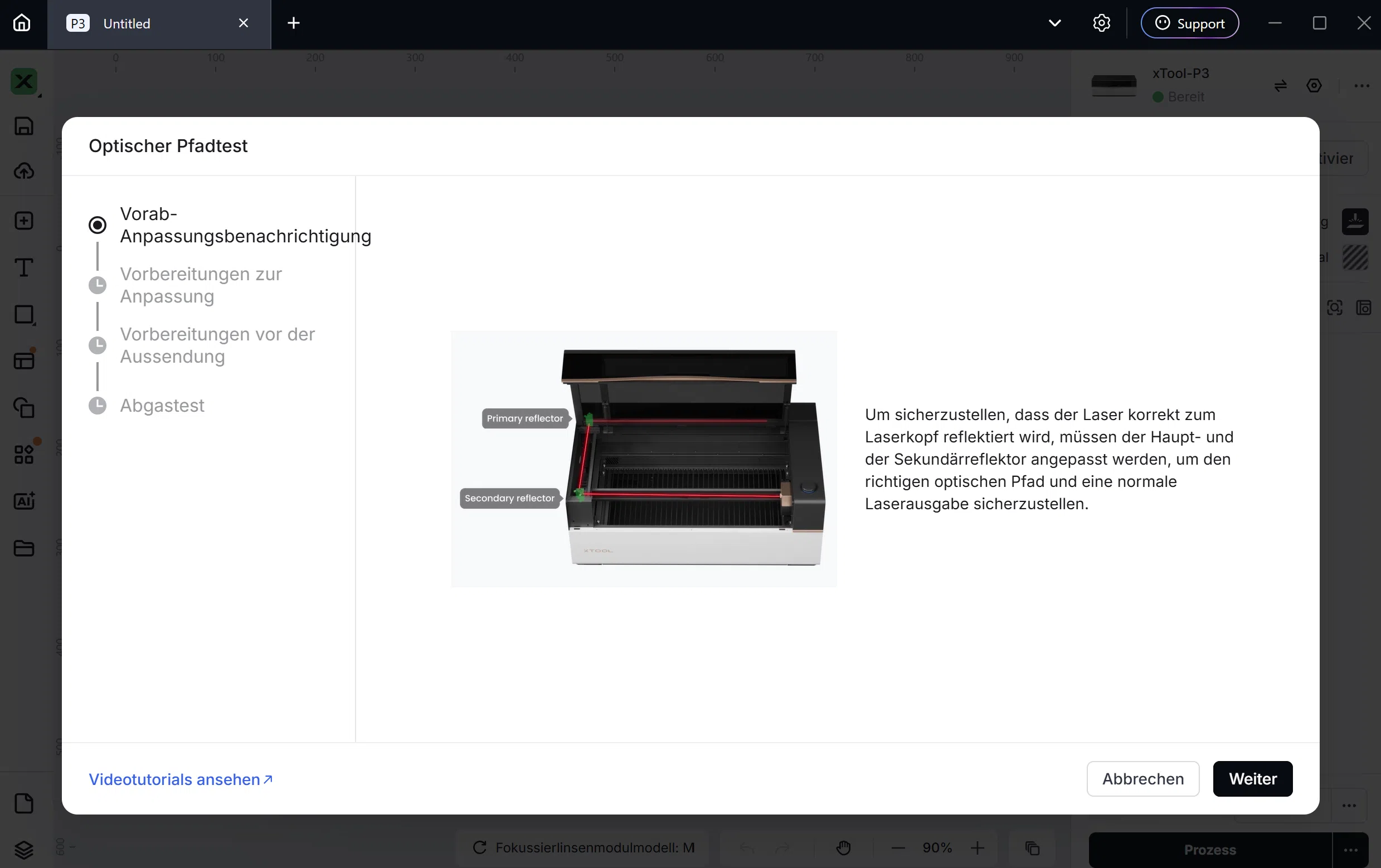Click the Primary reflector diagram image
Image resolution: width=1381 pixels, height=868 pixels.
tap(644, 459)
